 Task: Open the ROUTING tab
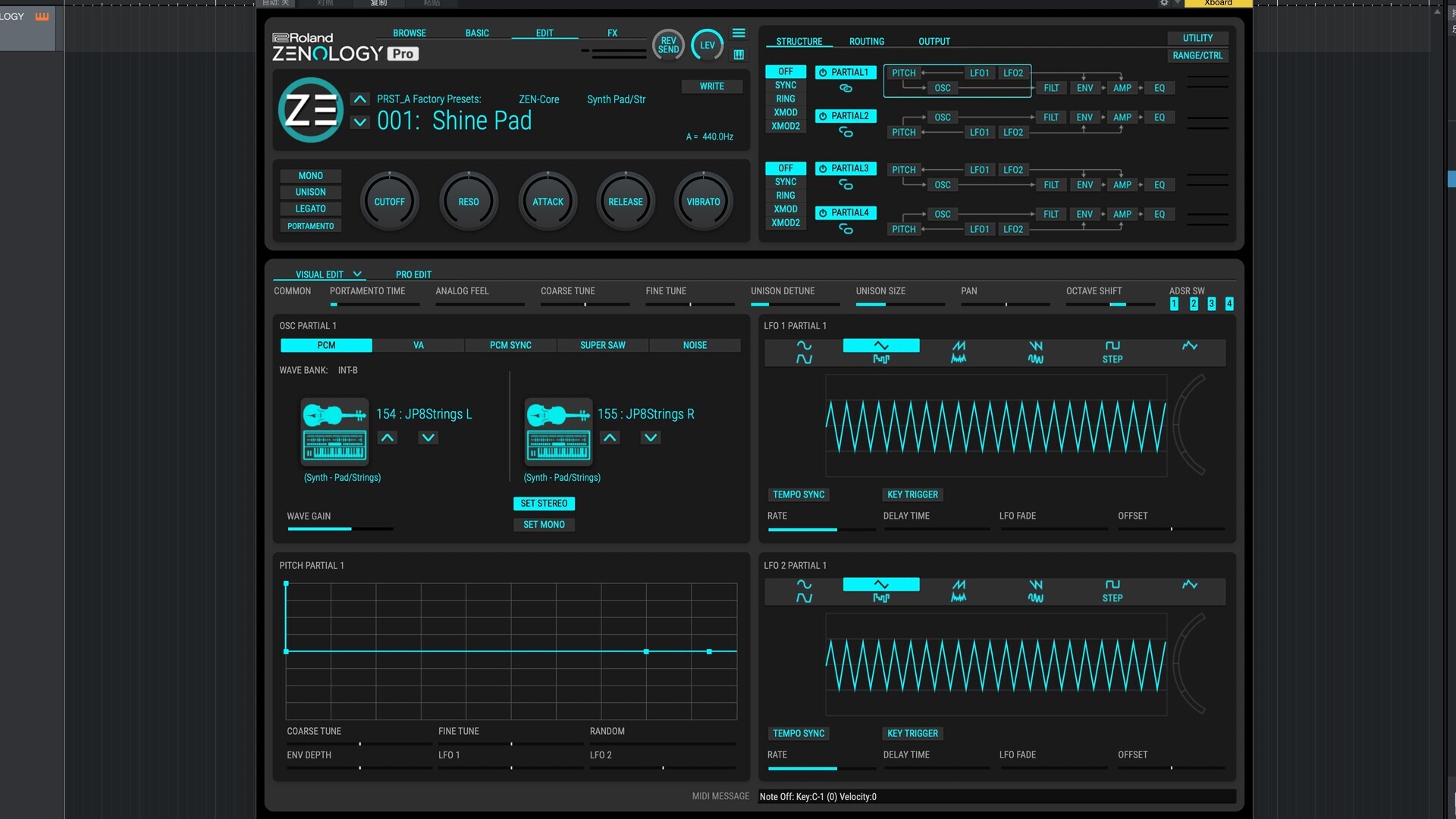point(866,42)
